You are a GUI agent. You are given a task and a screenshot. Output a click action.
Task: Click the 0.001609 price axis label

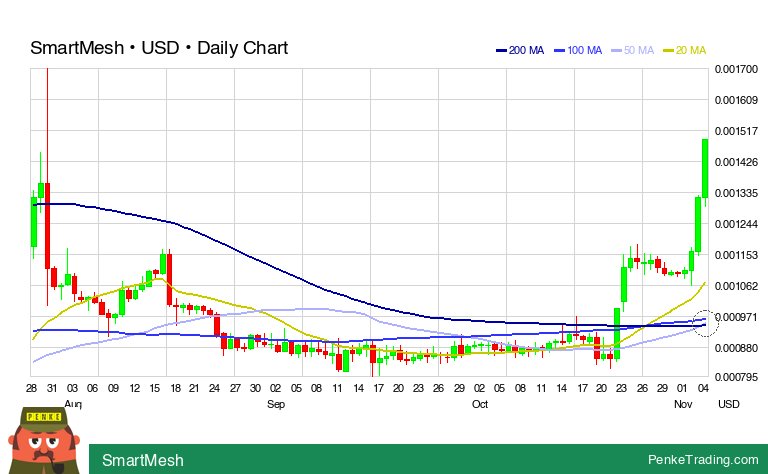click(736, 100)
